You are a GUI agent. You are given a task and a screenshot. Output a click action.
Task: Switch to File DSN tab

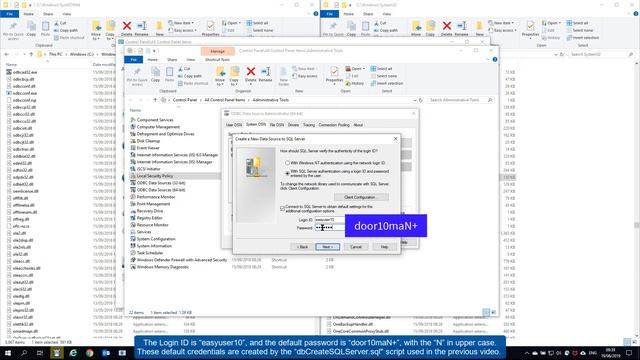tap(277, 125)
